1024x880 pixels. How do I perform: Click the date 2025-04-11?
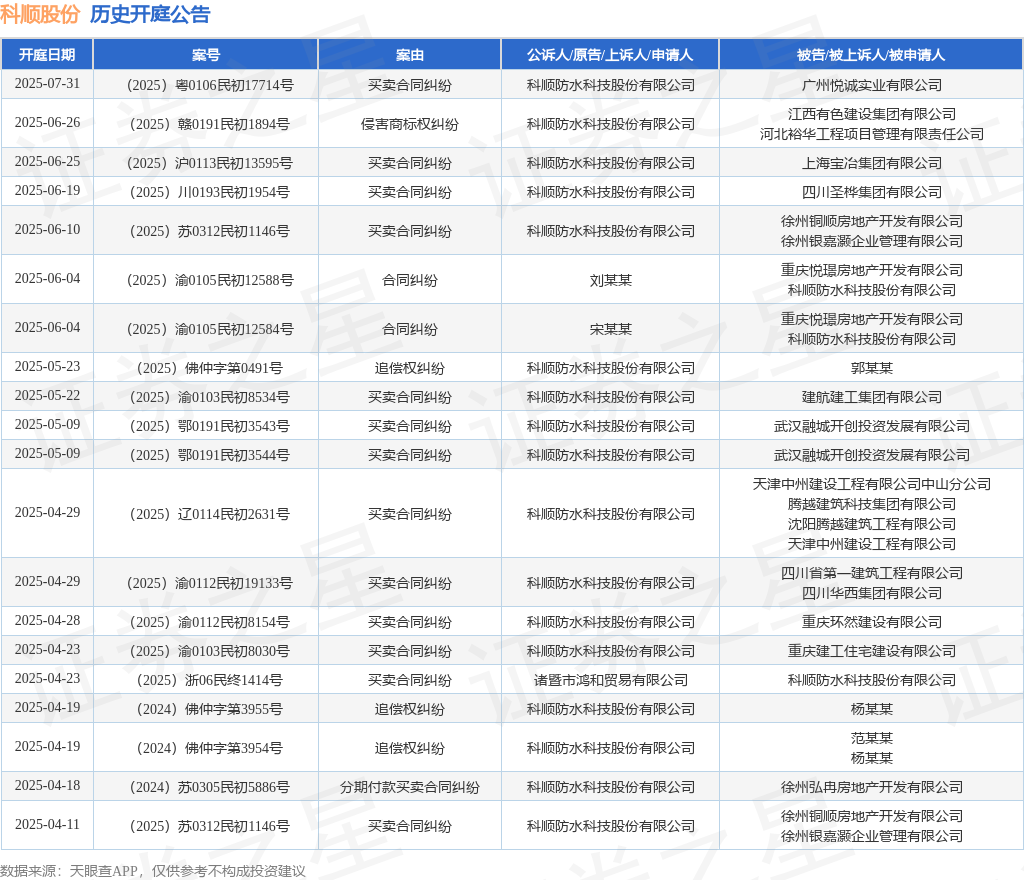click(x=47, y=825)
